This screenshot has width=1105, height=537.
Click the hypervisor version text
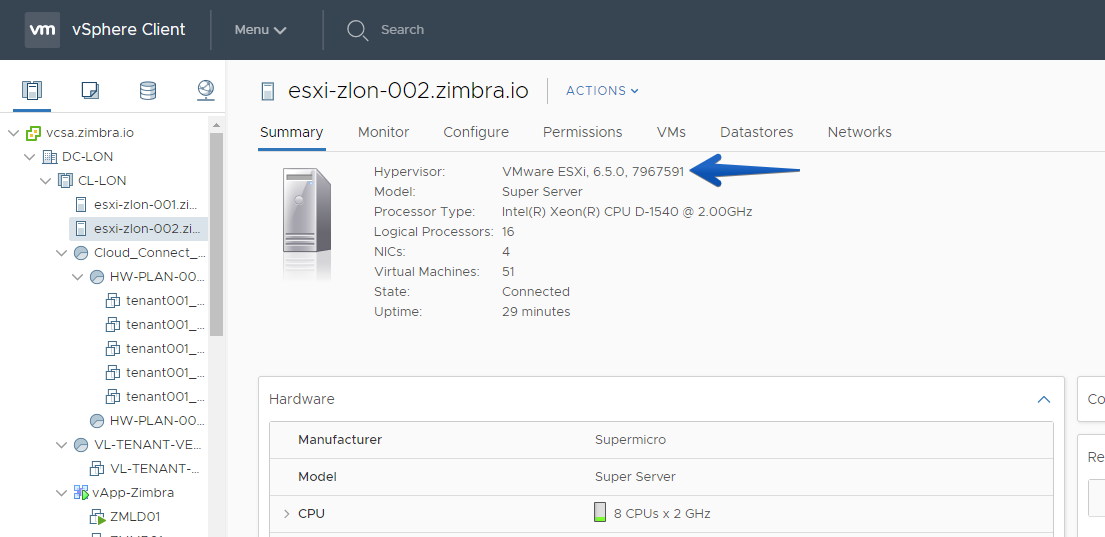[x=593, y=171]
